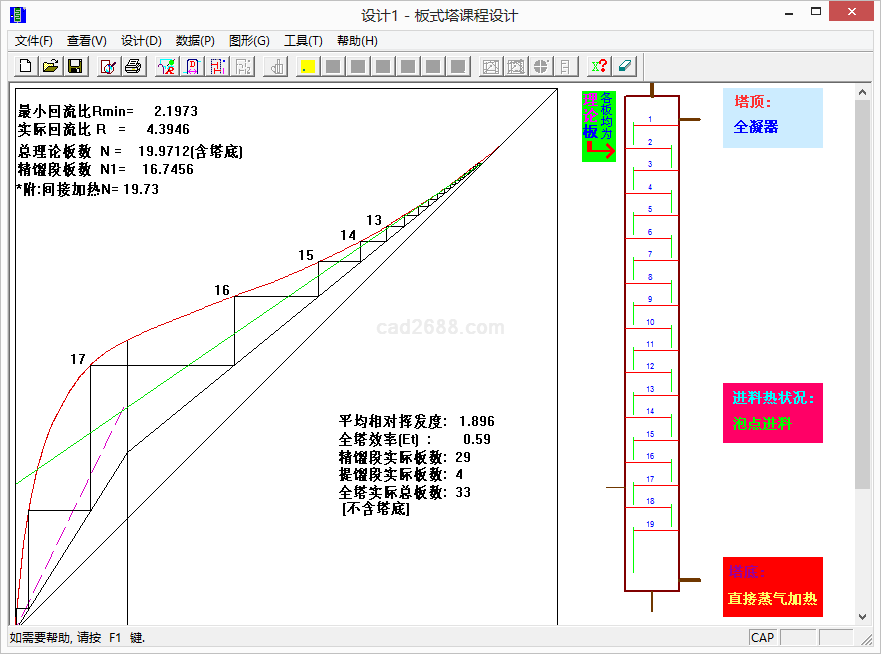The width and height of the screenshot is (881, 654).
Task: Open the 工具(T) menu
Action: pos(303,41)
